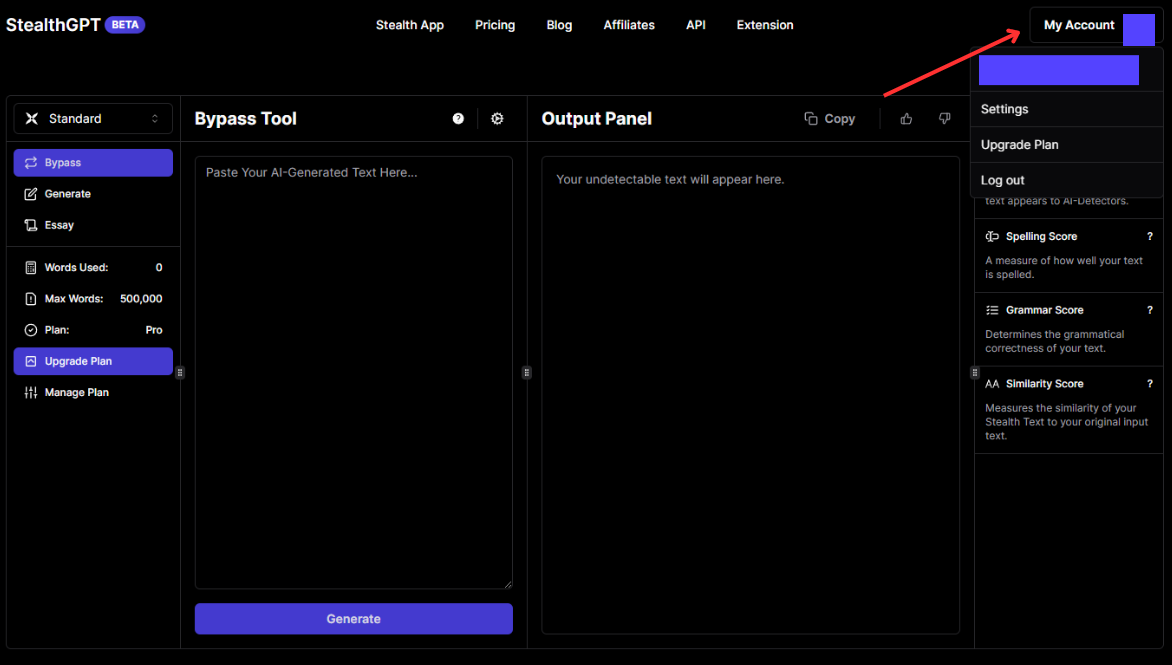This screenshot has width=1172, height=665.
Task: Click the account avatar square in header
Action: tap(1138, 30)
